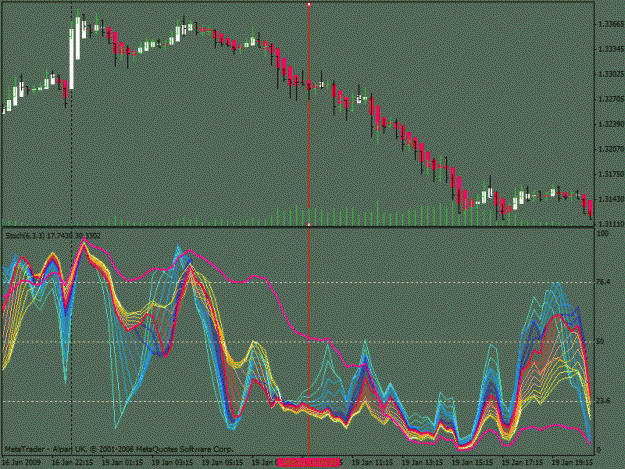The image size is (625, 469).
Task: Click the 76.4 level label
Action: pos(603,282)
